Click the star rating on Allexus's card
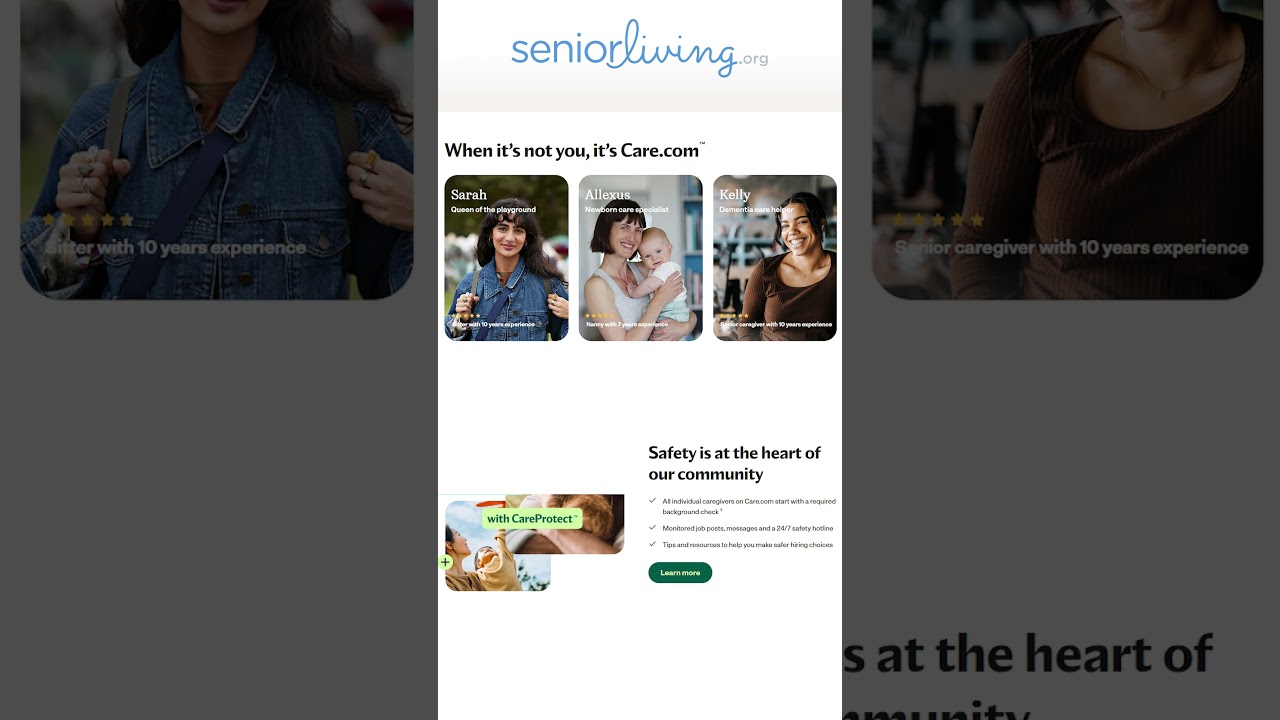Image resolution: width=1280 pixels, height=720 pixels. click(x=600, y=316)
